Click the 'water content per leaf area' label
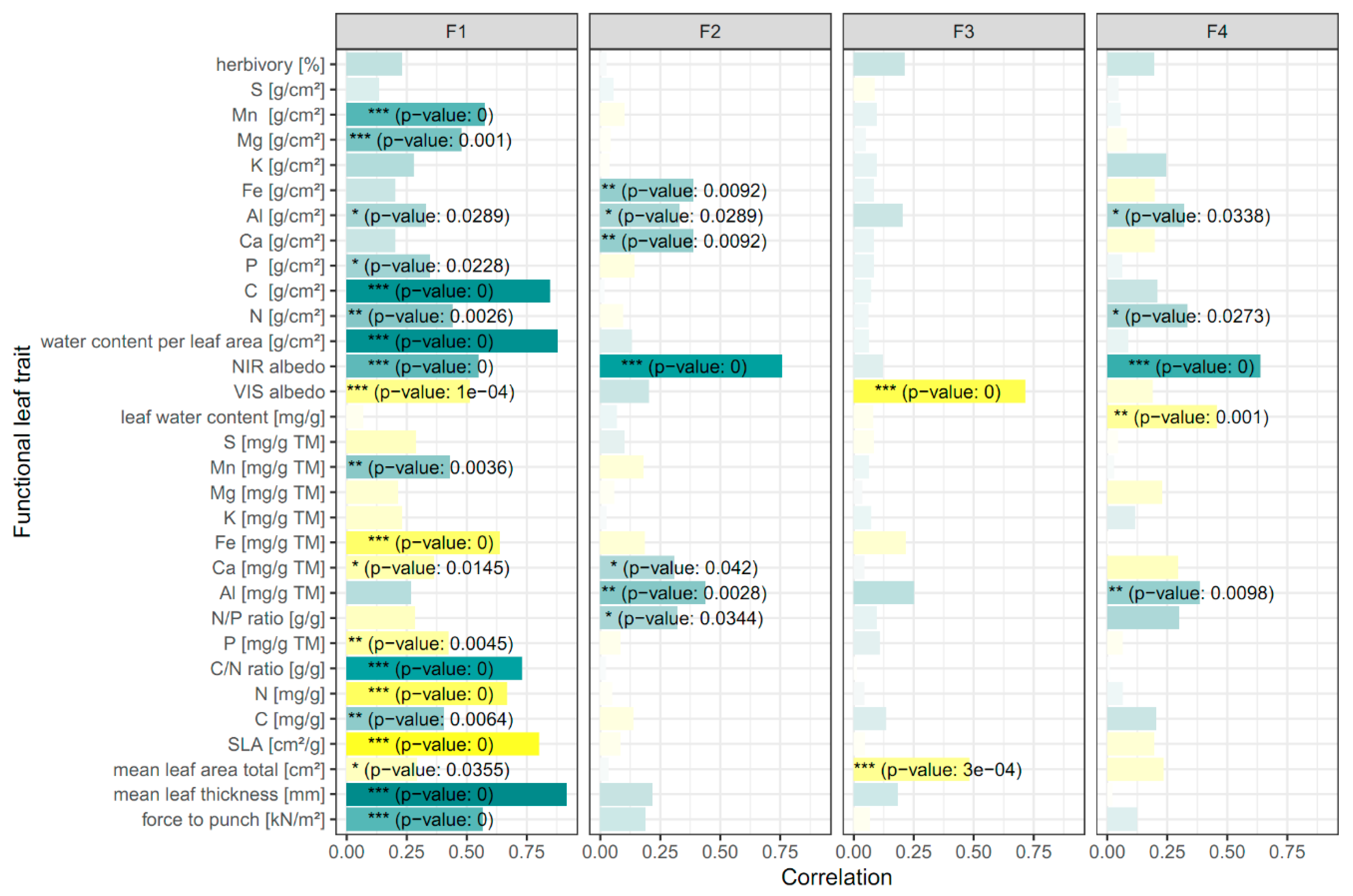Screen dimensions: 1353x896 point(182,342)
